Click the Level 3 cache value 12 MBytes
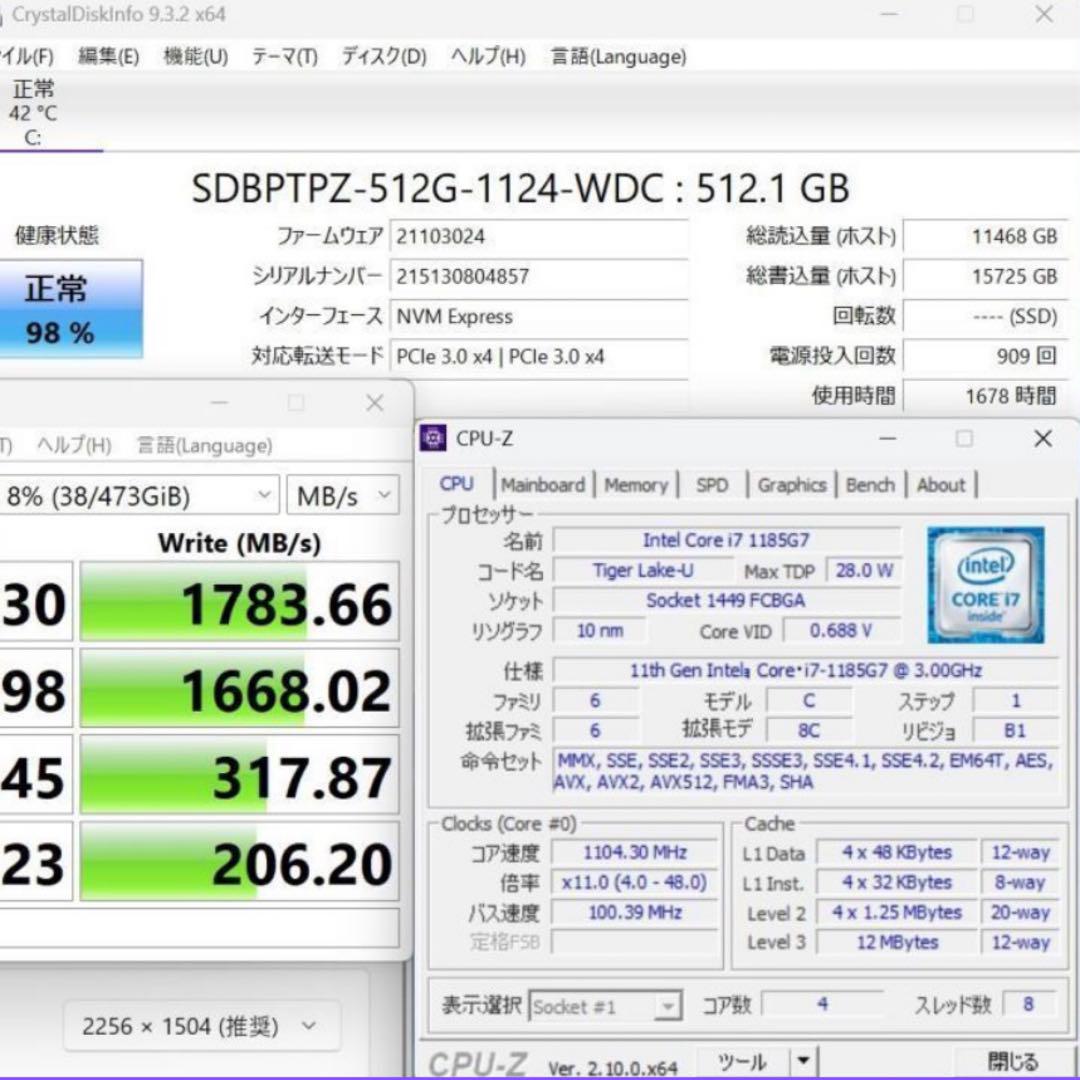The height and width of the screenshot is (1080, 1080). click(897, 942)
